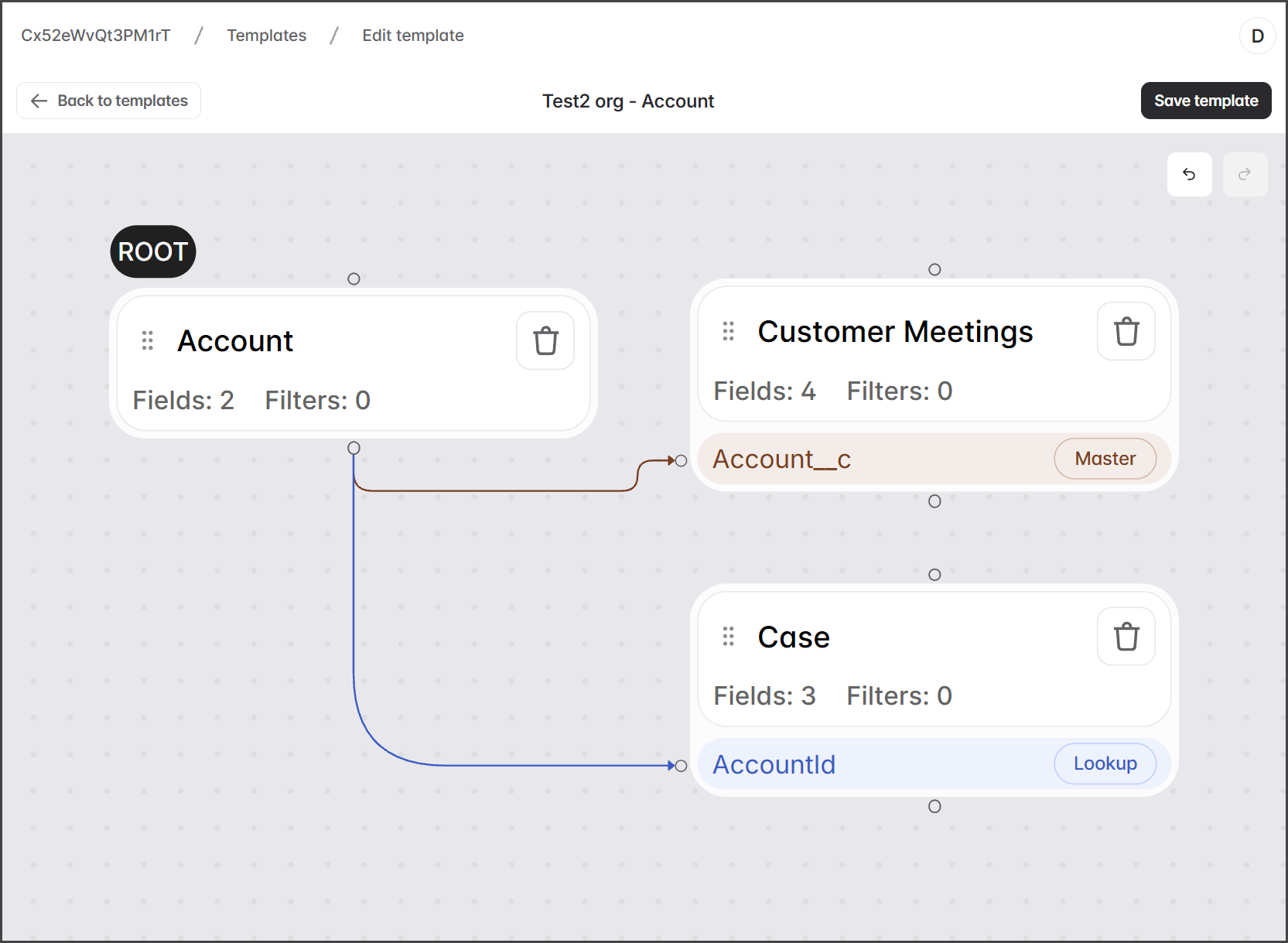The image size is (1288, 943).
Task: Open Templates breadcrumb link
Action: pyautogui.click(x=266, y=36)
